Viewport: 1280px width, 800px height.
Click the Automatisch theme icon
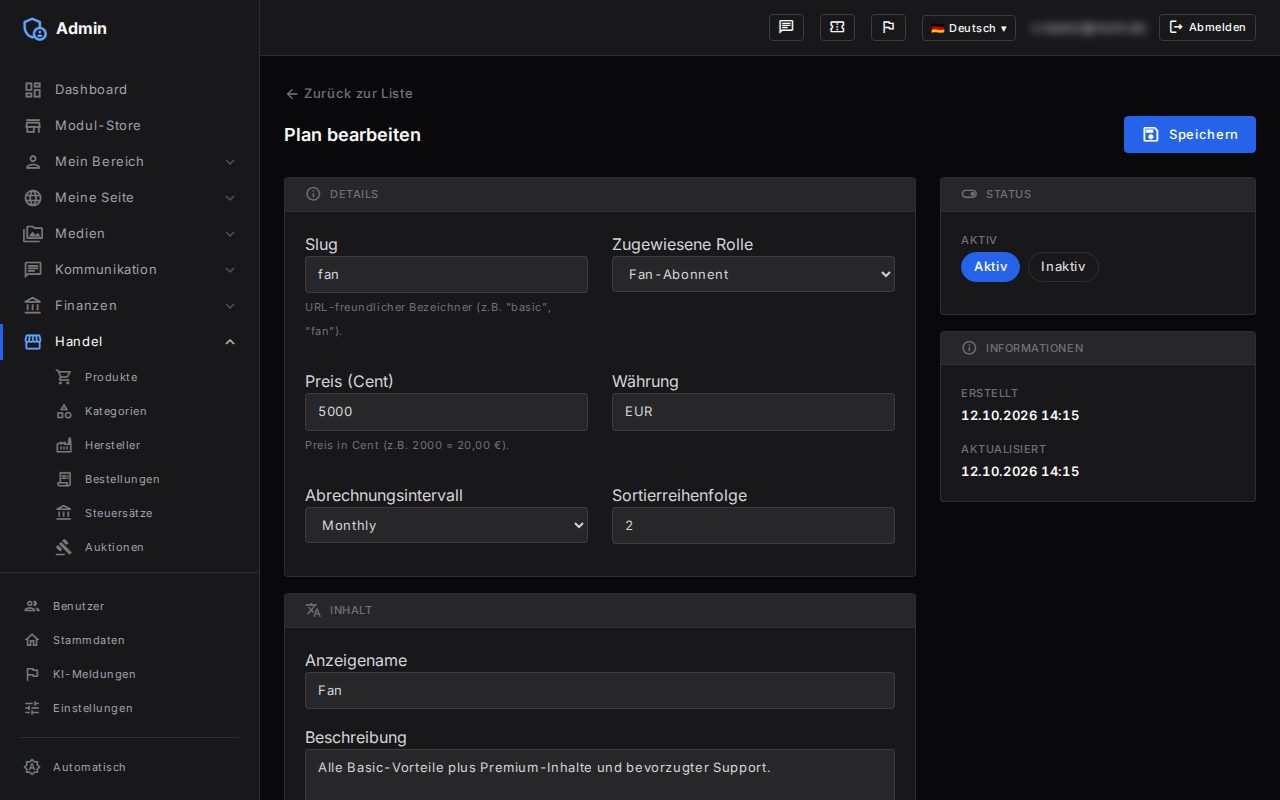coord(32,767)
